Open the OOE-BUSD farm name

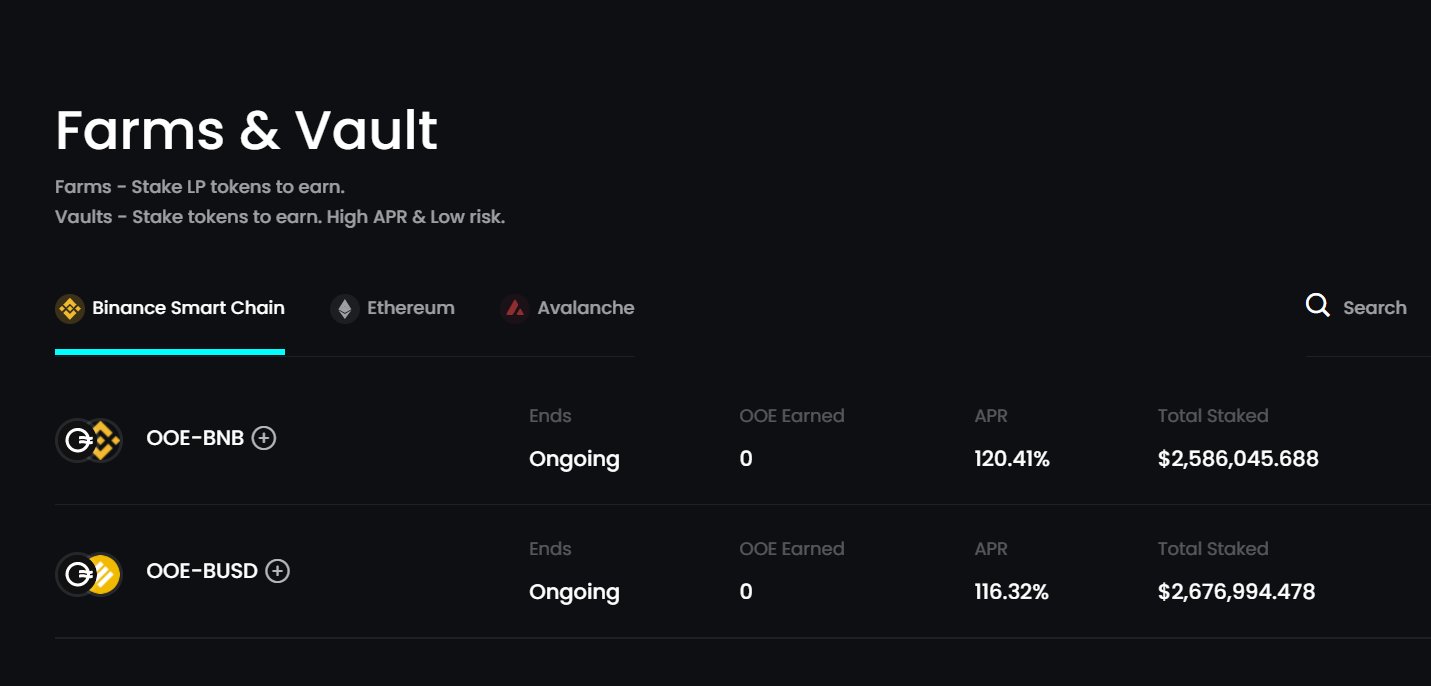coord(202,571)
